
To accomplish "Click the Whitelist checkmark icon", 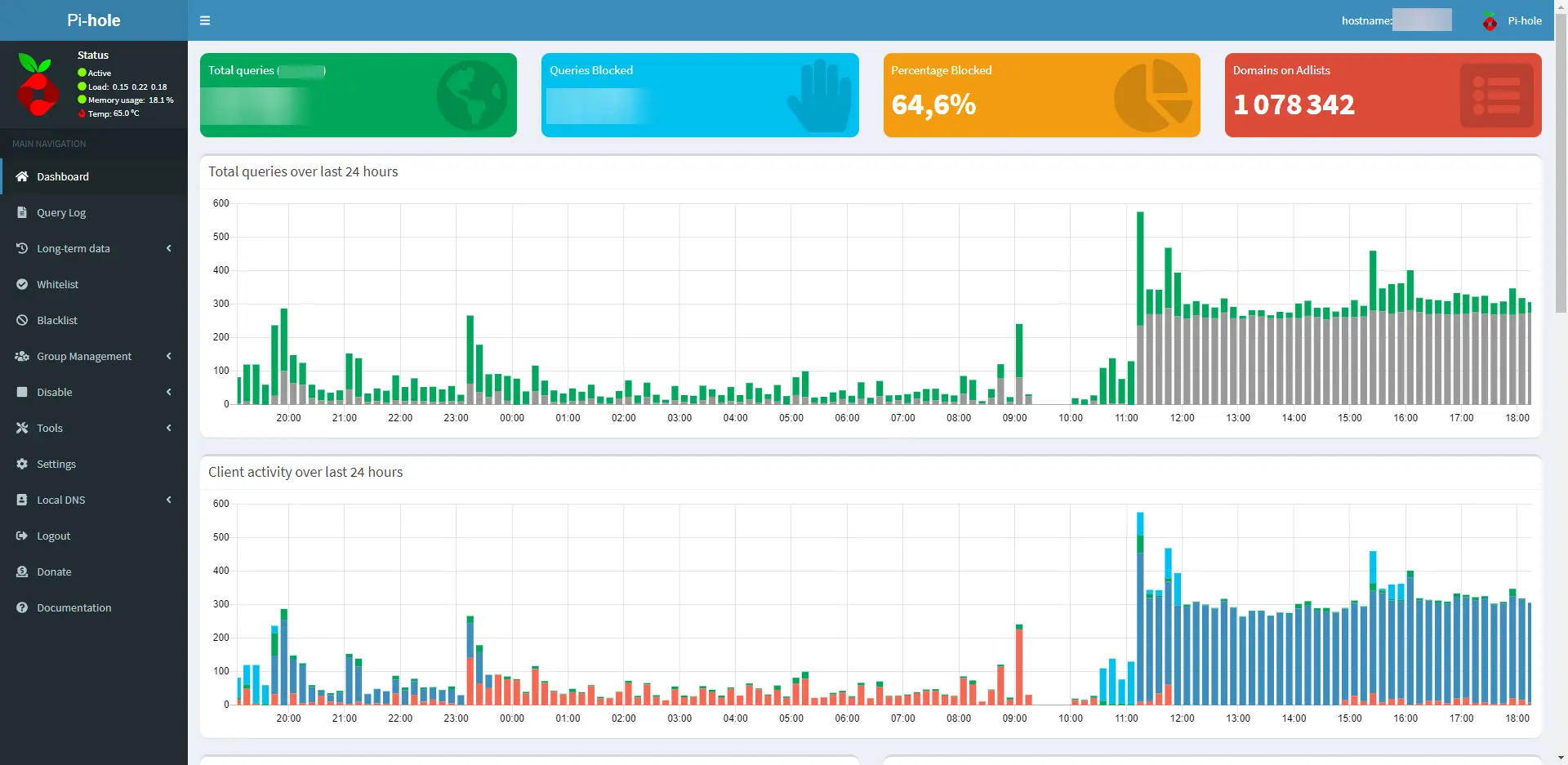I will (x=22, y=284).
